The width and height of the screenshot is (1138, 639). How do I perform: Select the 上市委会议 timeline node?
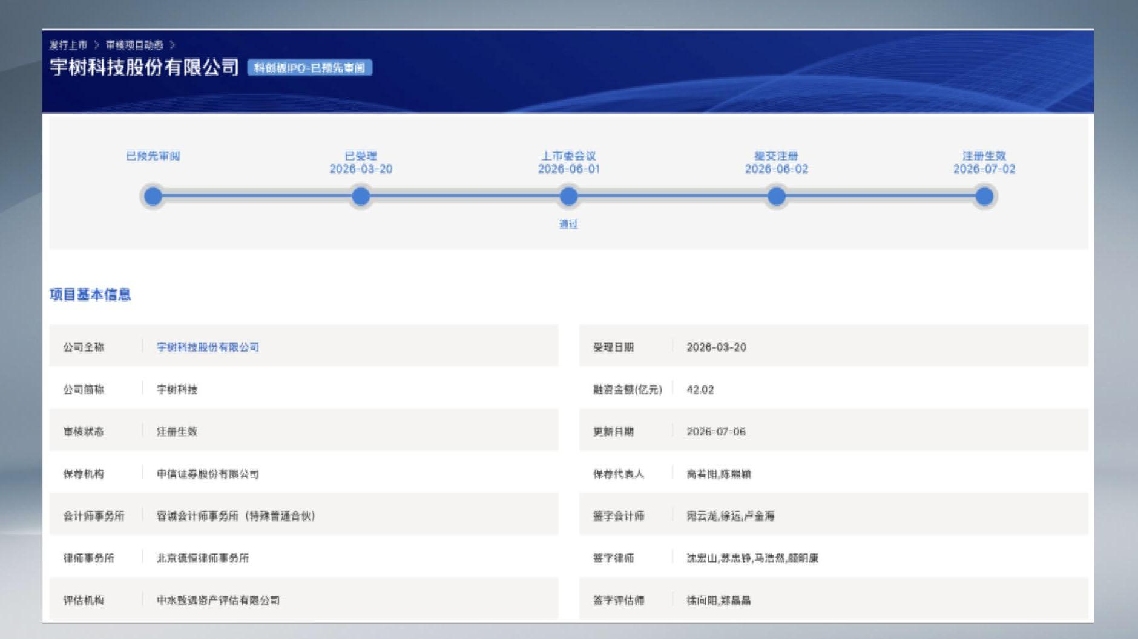tap(569, 196)
